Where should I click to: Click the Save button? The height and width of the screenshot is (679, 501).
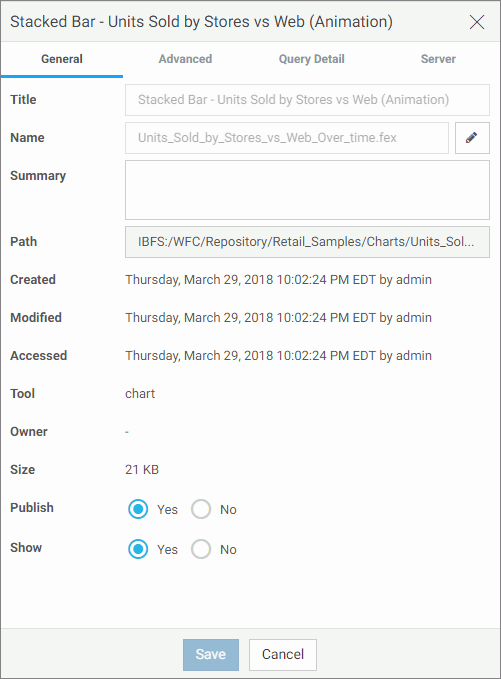pos(211,654)
